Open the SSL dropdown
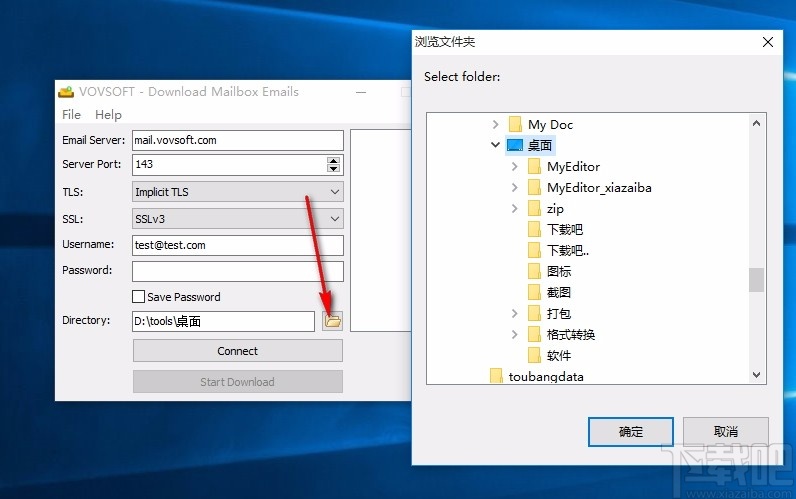The height and width of the screenshot is (499, 796). pyautogui.click(x=238, y=219)
